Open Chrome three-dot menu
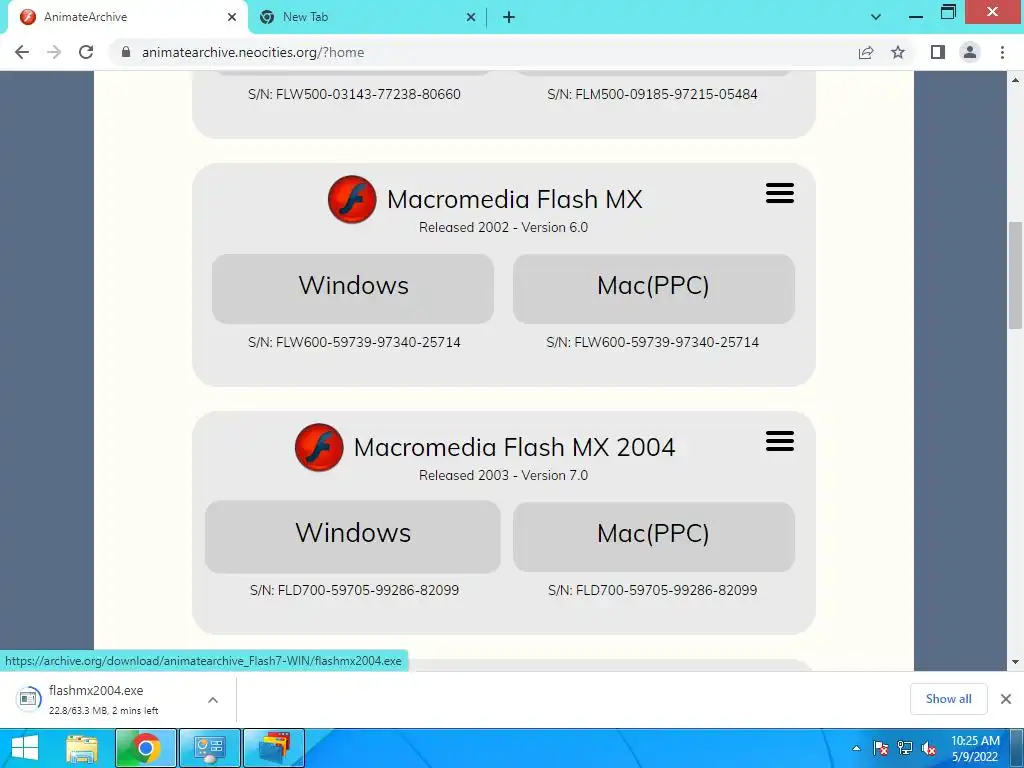The width and height of the screenshot is (1024, 768). 1002,52
